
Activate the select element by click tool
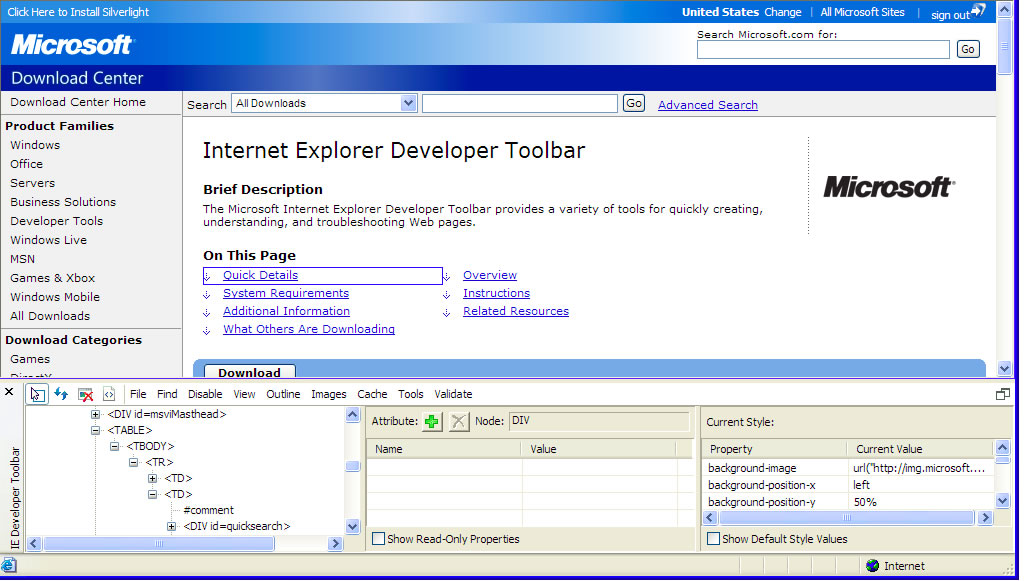pyautogui.click(x=37, y=394)
